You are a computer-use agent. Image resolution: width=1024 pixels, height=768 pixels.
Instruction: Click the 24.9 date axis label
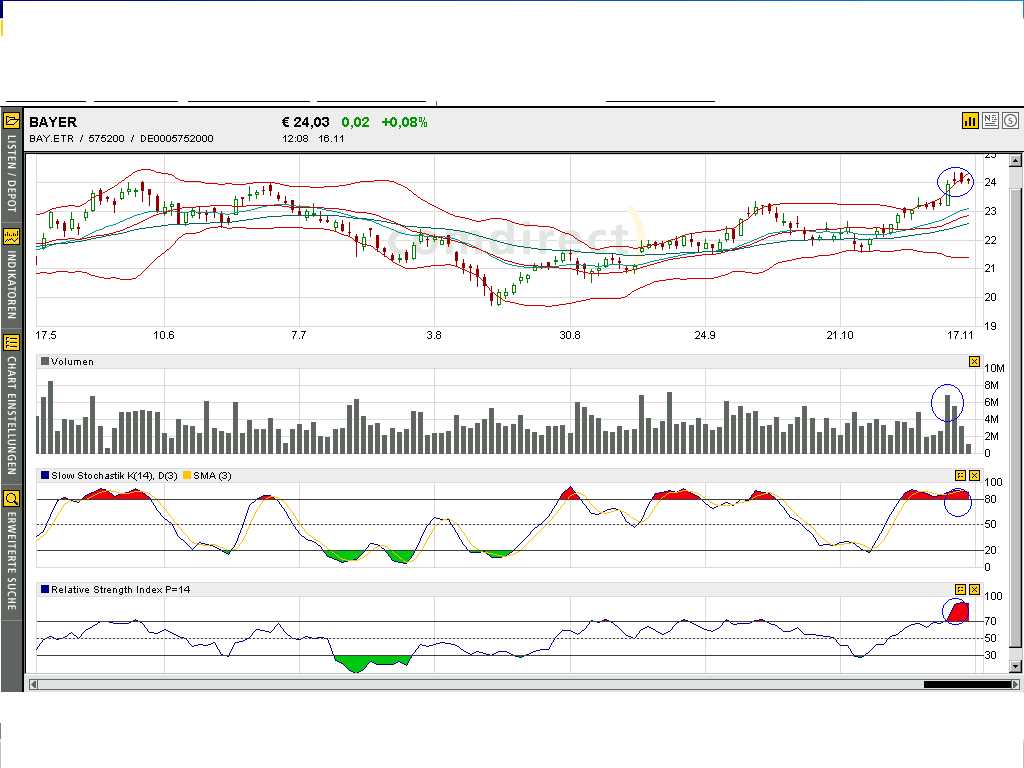click(x=705, y=335)
